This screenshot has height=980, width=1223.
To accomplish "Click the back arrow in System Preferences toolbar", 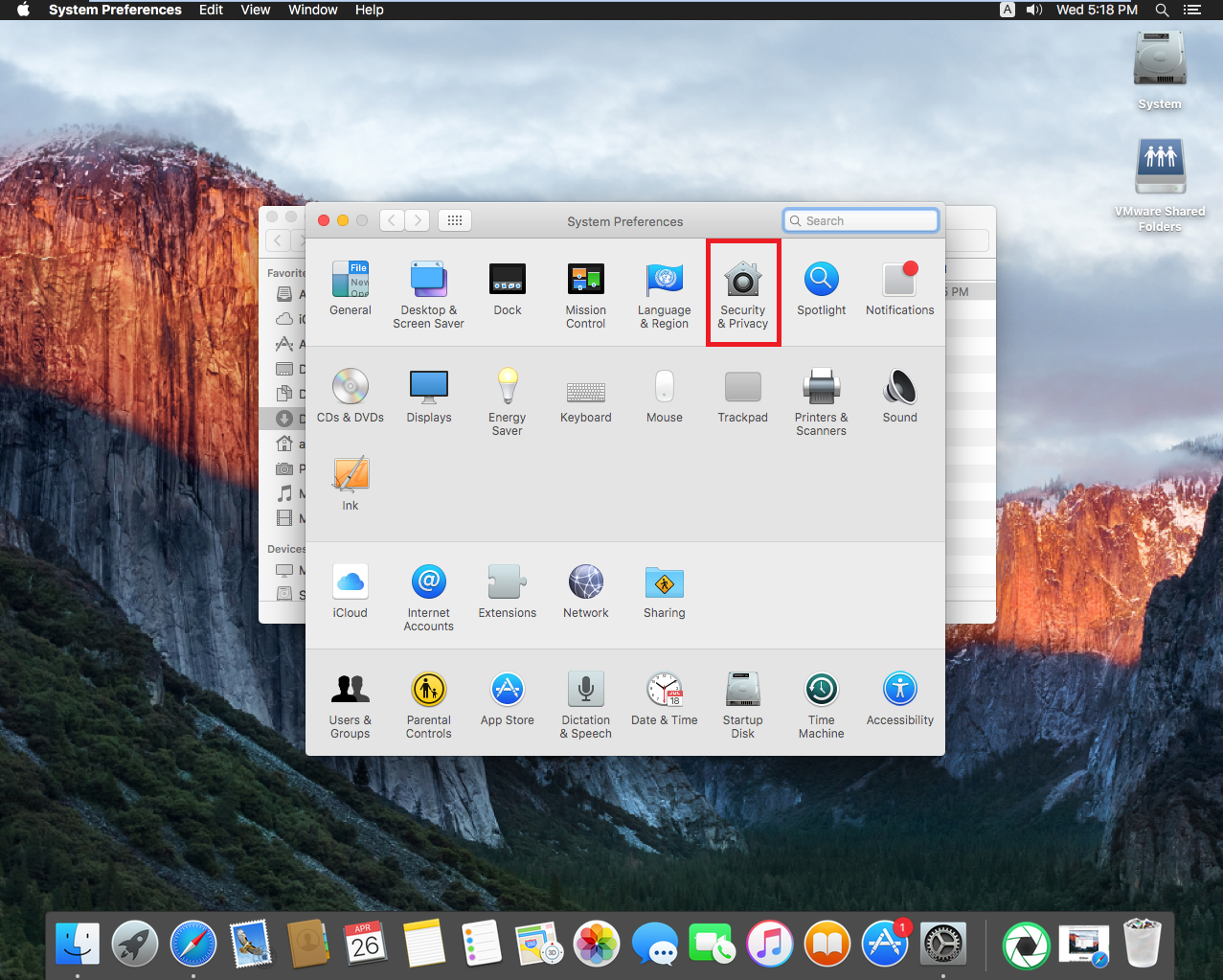I will click(392, 220).
